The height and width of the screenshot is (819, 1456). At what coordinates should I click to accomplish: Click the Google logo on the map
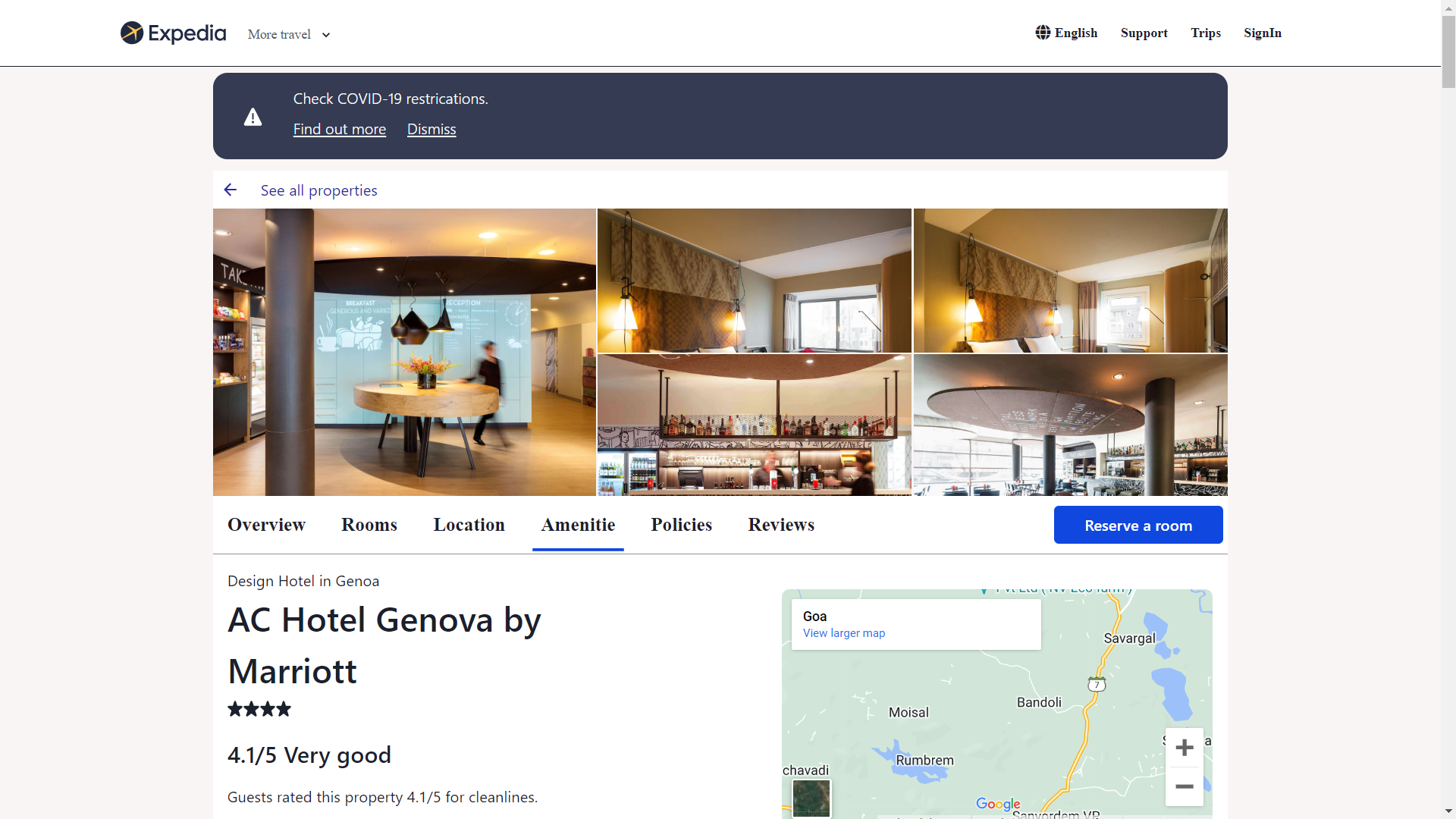tap(997, 804)
